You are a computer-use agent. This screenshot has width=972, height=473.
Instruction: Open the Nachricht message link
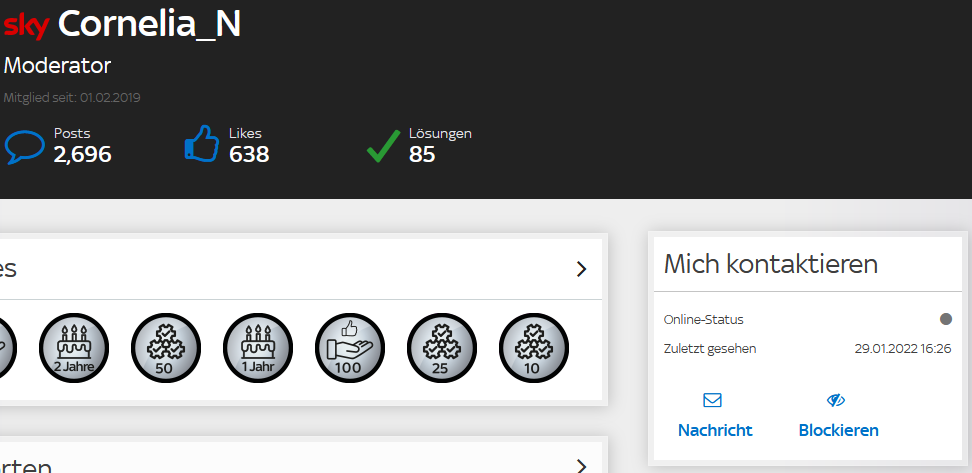715,430
